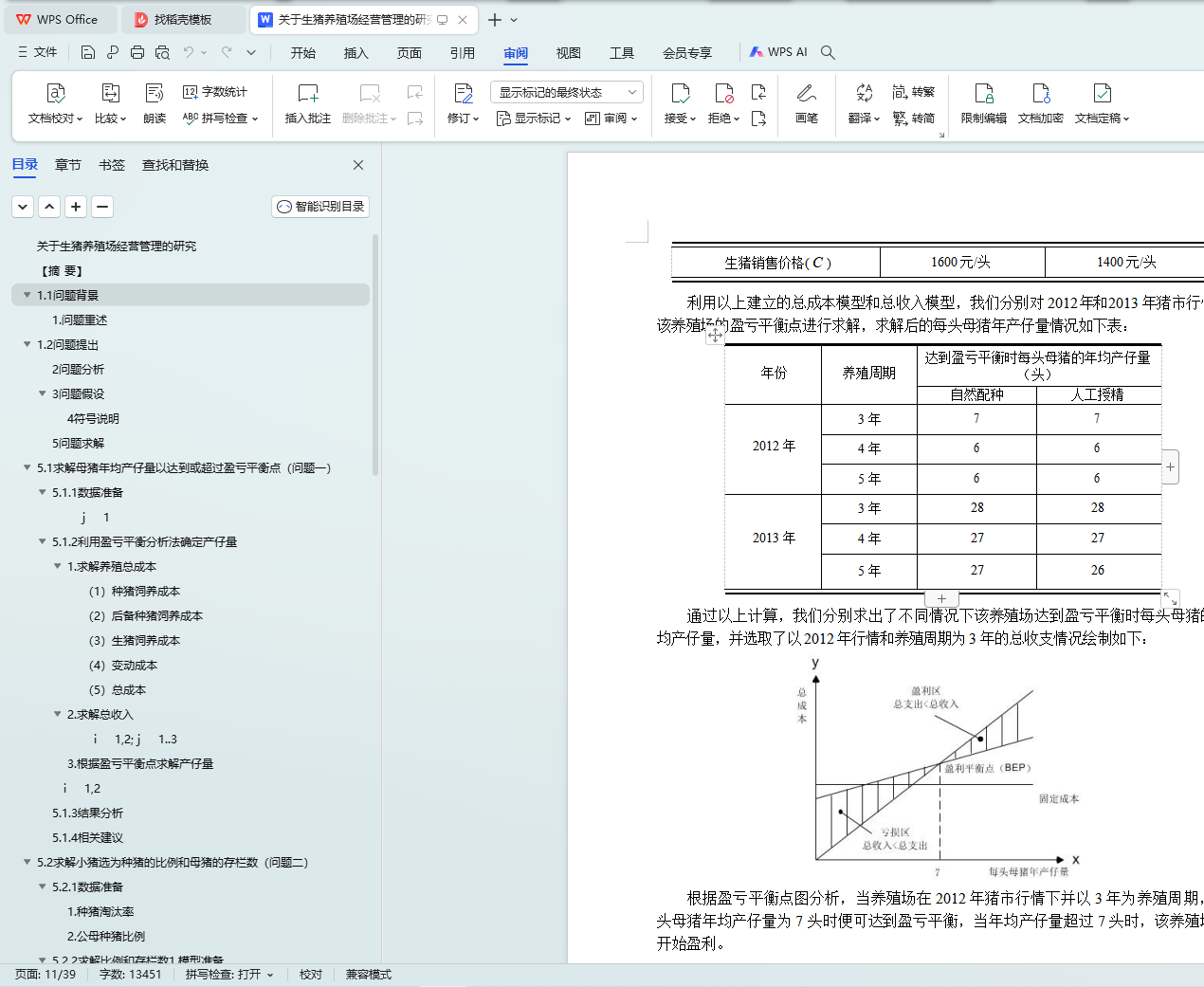This screenshot has width=1204, height=987.
Task: Open the review pane (审阅) dropdown
Action: [x=611, y=119]
